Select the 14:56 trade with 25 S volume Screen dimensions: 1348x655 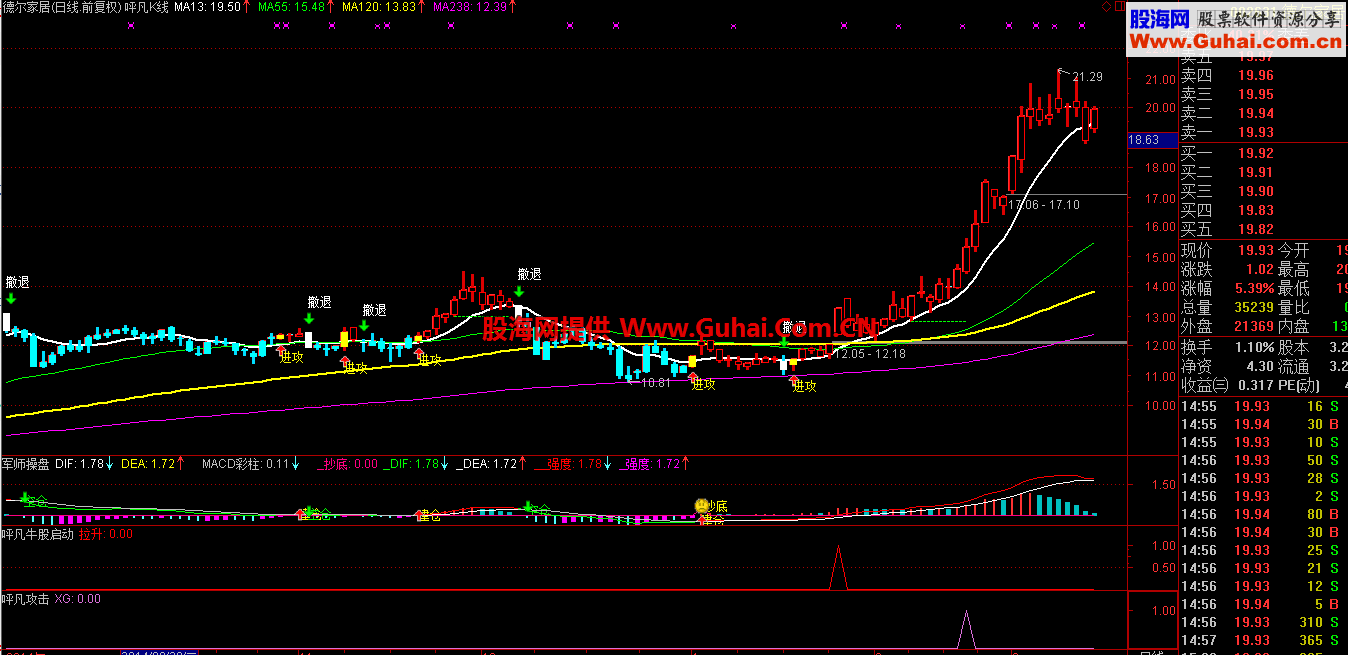point(1263,550)
